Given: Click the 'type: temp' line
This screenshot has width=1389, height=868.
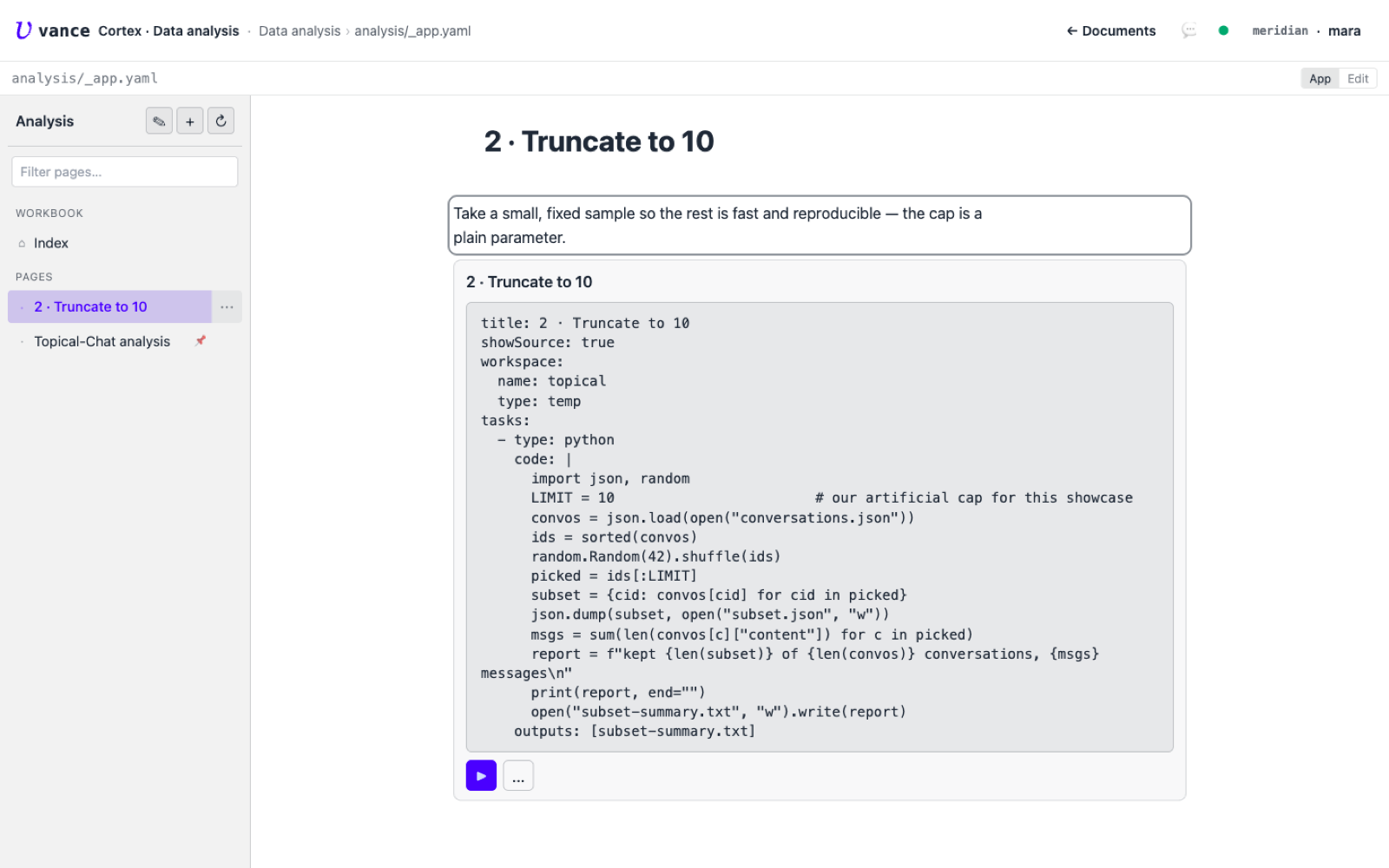Looking at the screenshot, I should point(539,401).
